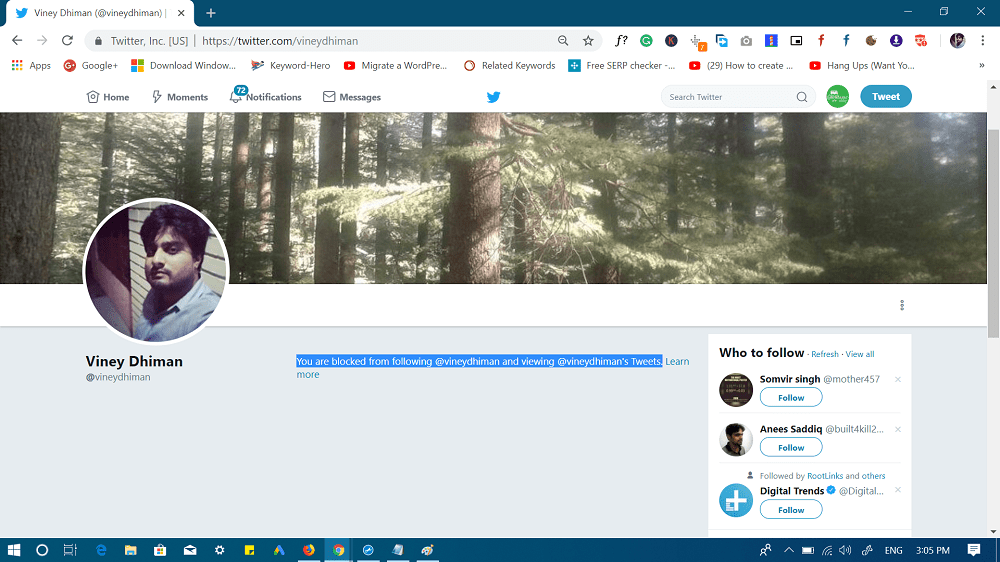This screenshot has height=562, width=1000.
Task: Click the Tweet button
Action: point(886,96)
